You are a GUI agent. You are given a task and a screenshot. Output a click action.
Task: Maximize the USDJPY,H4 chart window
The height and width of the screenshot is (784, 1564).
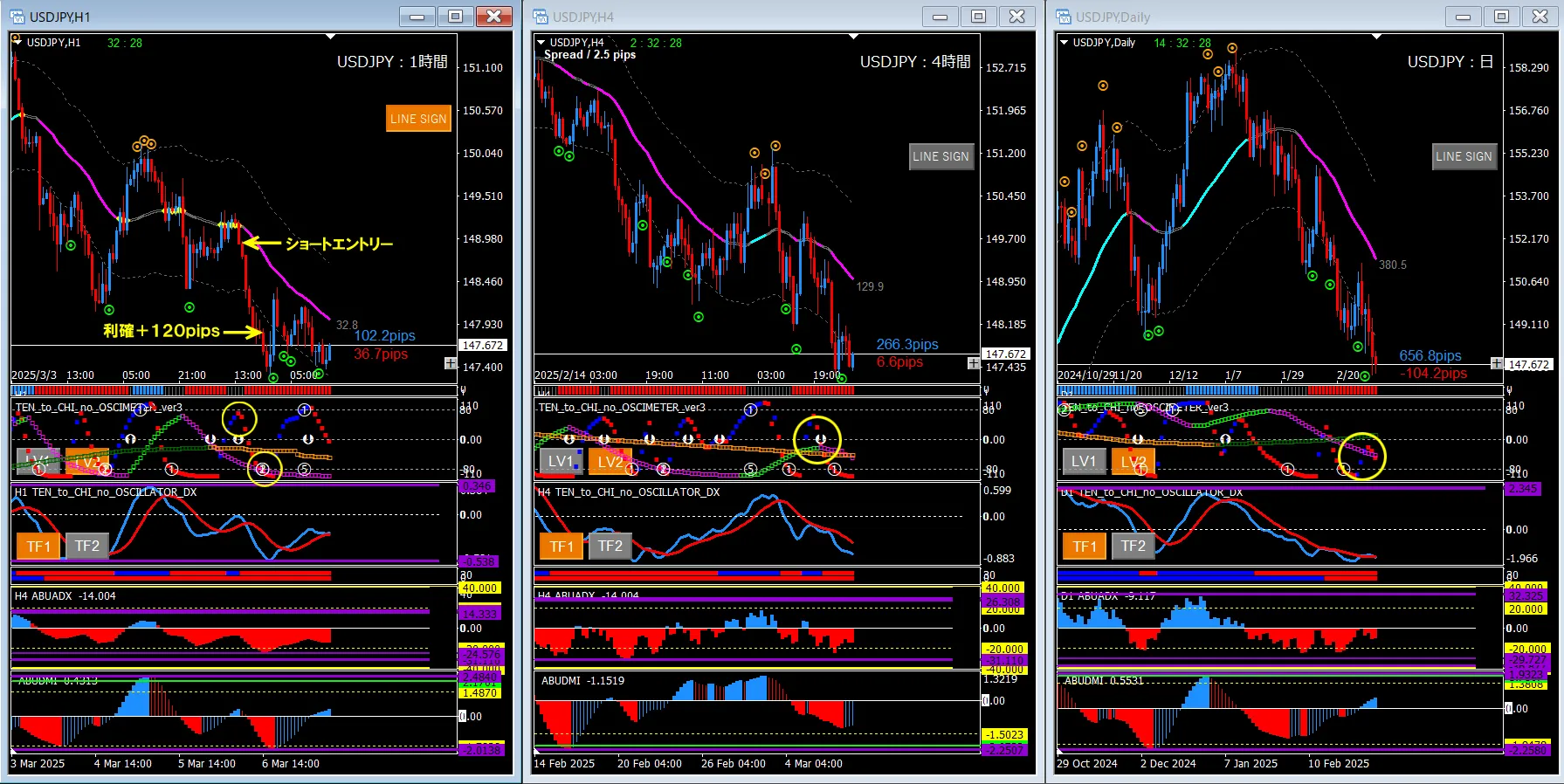tap(979, 17)
